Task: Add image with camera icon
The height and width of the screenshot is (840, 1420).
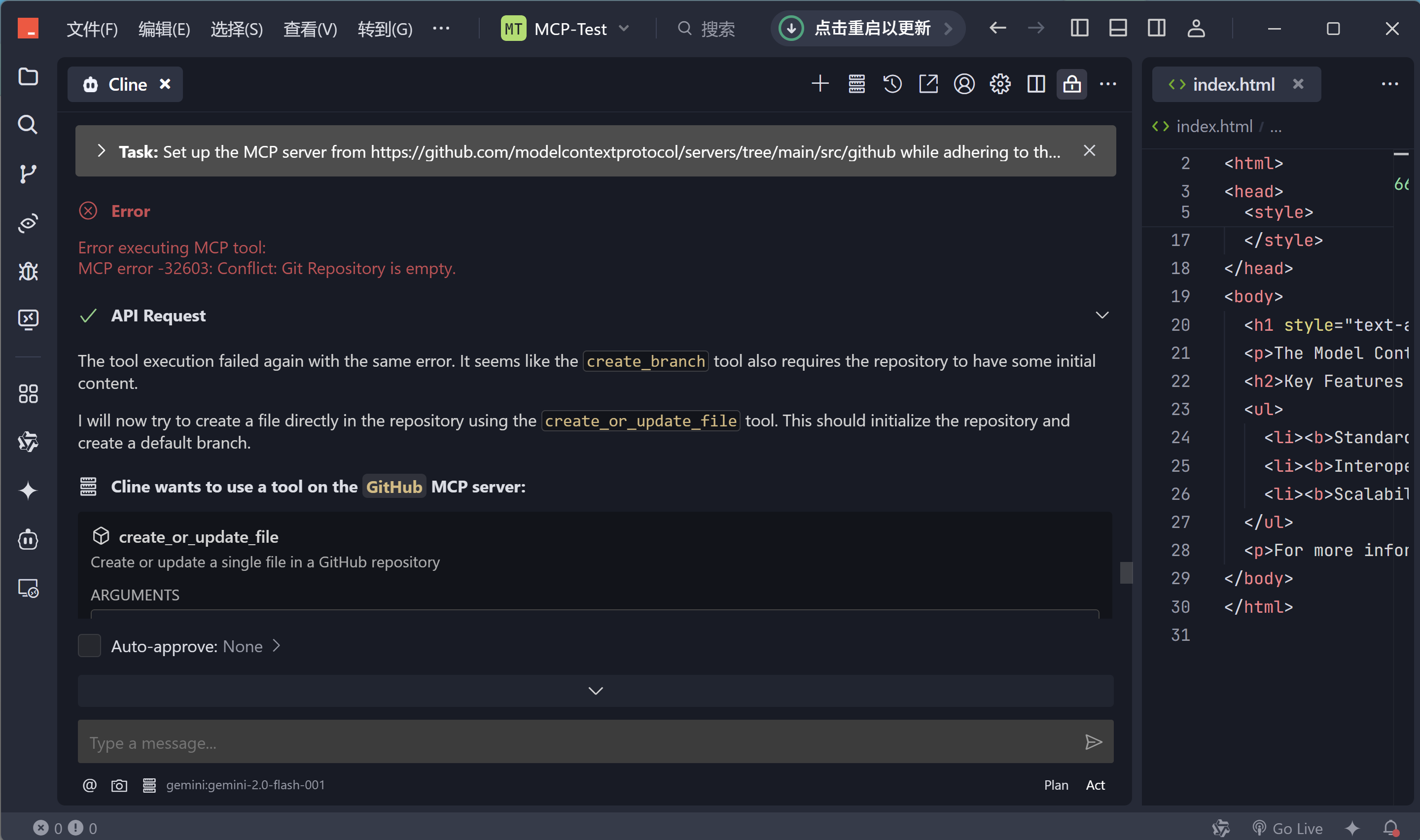Action: 119,785
